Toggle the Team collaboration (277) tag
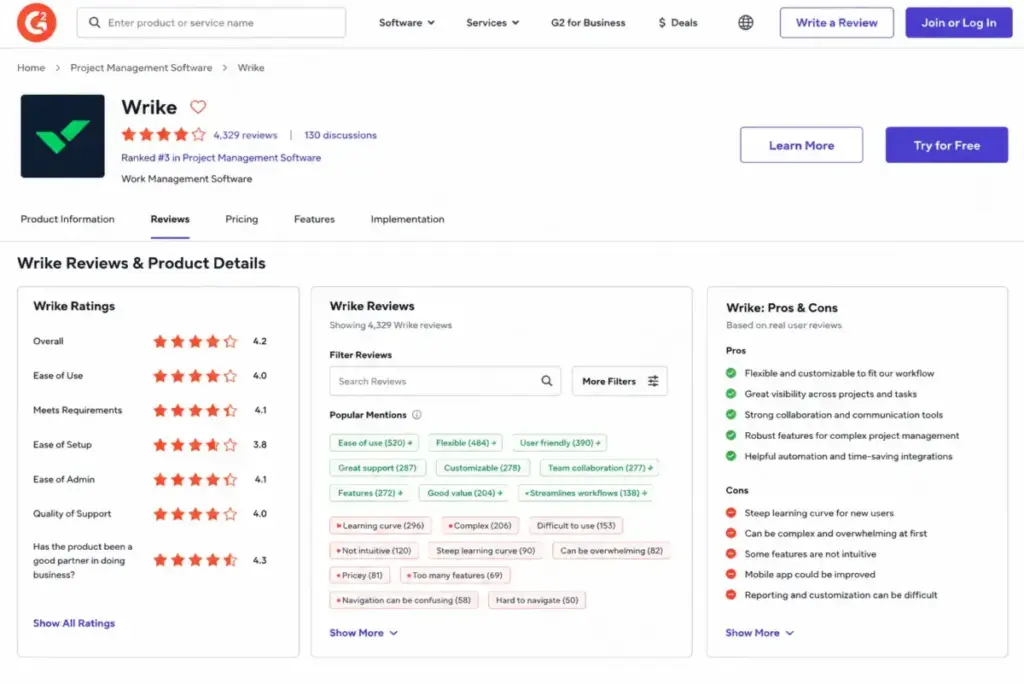 click(x=599, y=468)
